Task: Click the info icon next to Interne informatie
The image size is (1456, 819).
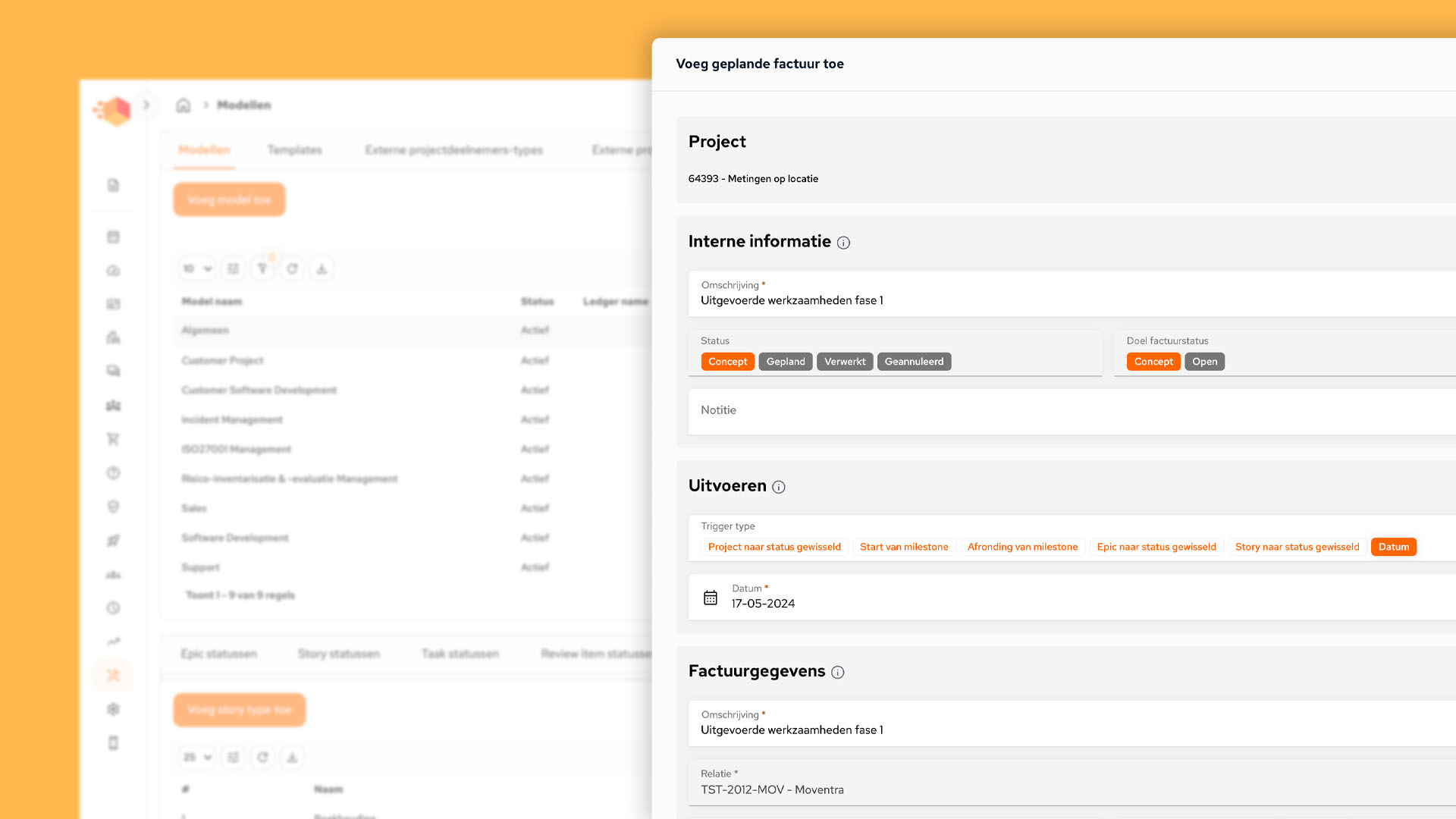Action: click(x=844, y=243)
